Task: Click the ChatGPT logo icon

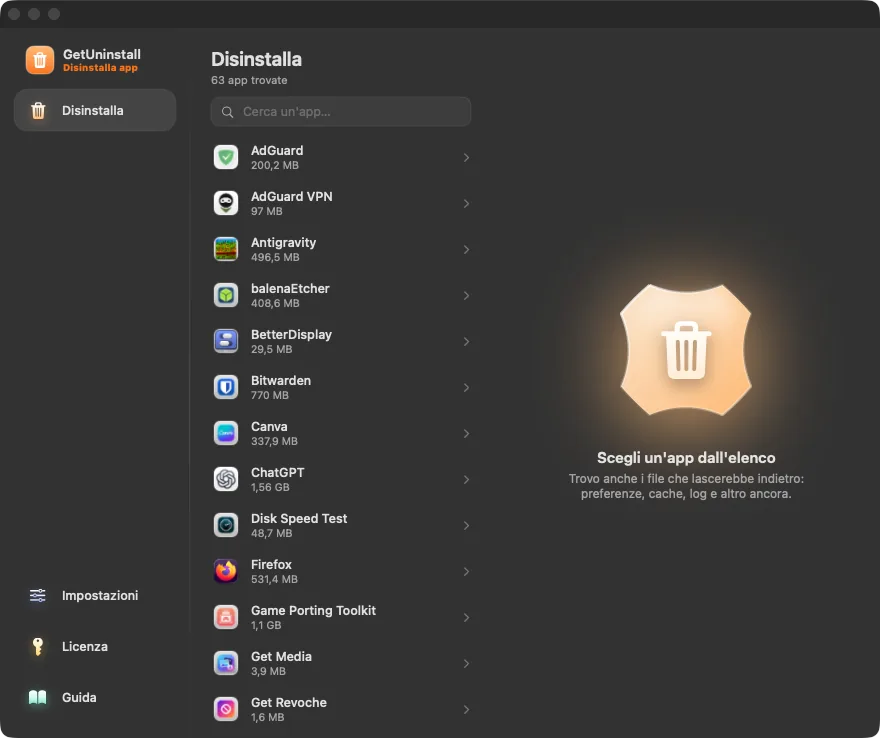Action: pyautogui.click(x=226, y=480)
